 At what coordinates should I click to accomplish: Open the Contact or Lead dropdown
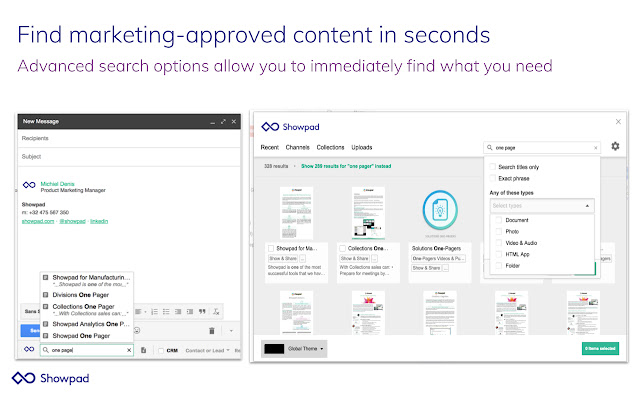point(207,351)
